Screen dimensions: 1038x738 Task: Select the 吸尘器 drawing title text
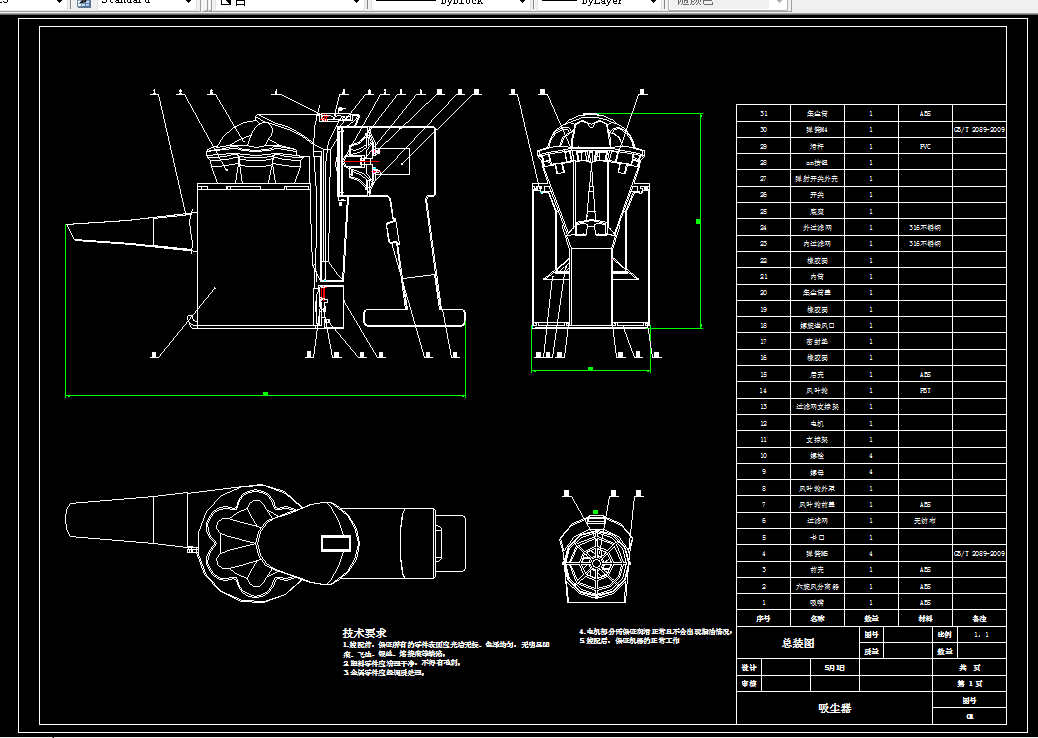[x=834, y=708]
